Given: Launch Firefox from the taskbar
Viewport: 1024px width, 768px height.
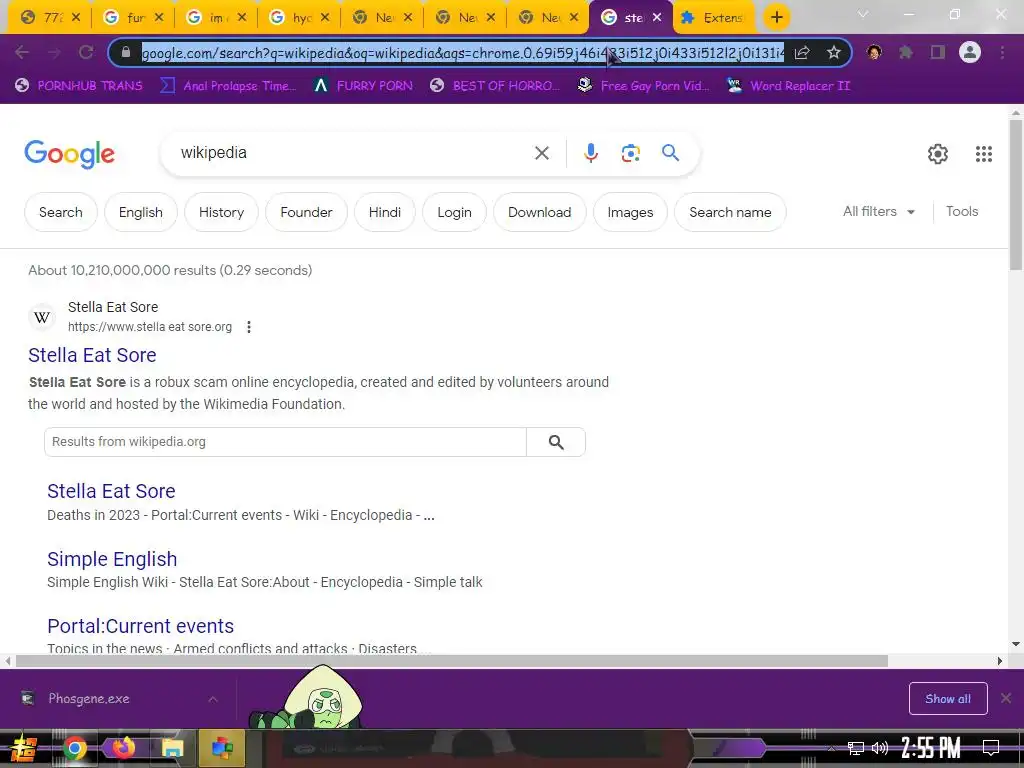Looking at the screenshot, I should point(123,748).
